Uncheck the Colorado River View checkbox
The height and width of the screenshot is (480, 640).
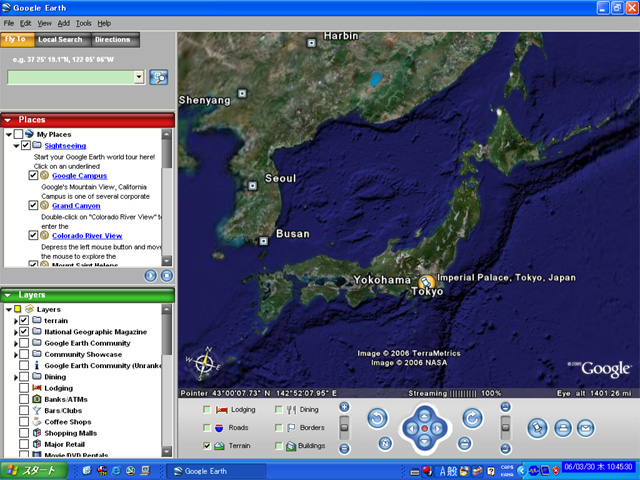coord(33,236)
